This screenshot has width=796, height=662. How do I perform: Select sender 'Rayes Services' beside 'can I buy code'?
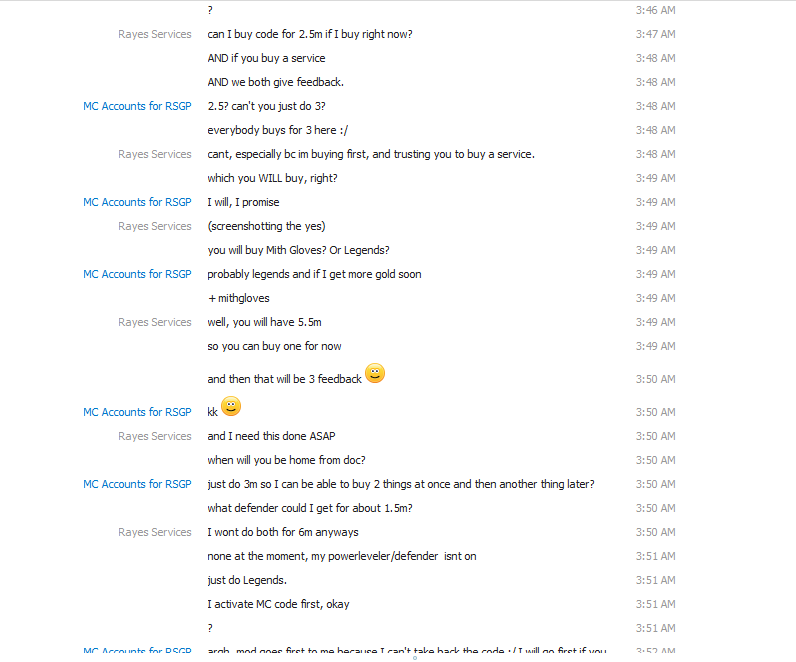tap(155, 34)
